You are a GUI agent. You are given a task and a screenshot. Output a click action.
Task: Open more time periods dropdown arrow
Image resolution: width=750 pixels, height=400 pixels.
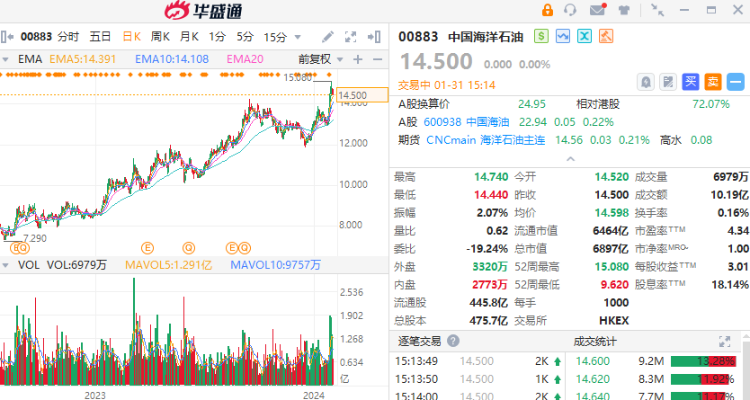(x=298, y=37)
